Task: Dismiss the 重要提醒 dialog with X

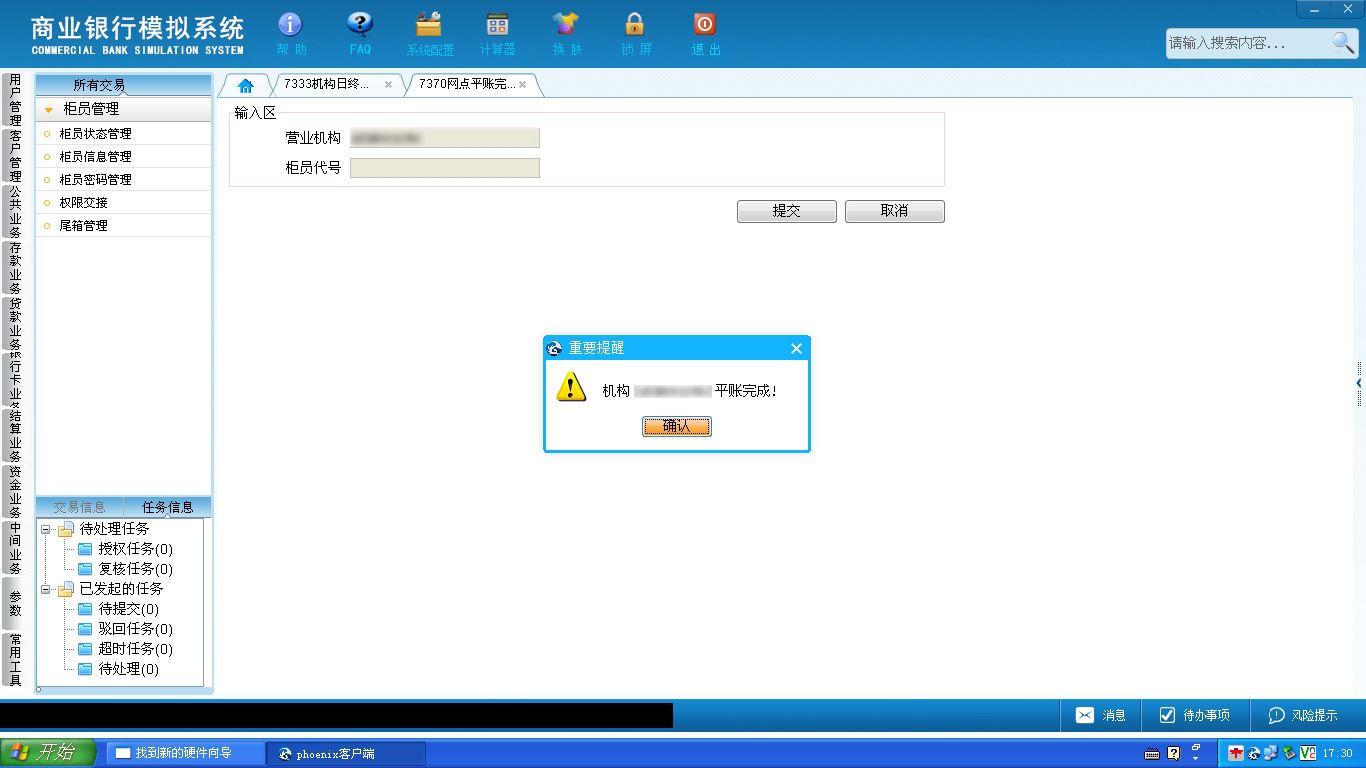Action: [796, 348]
